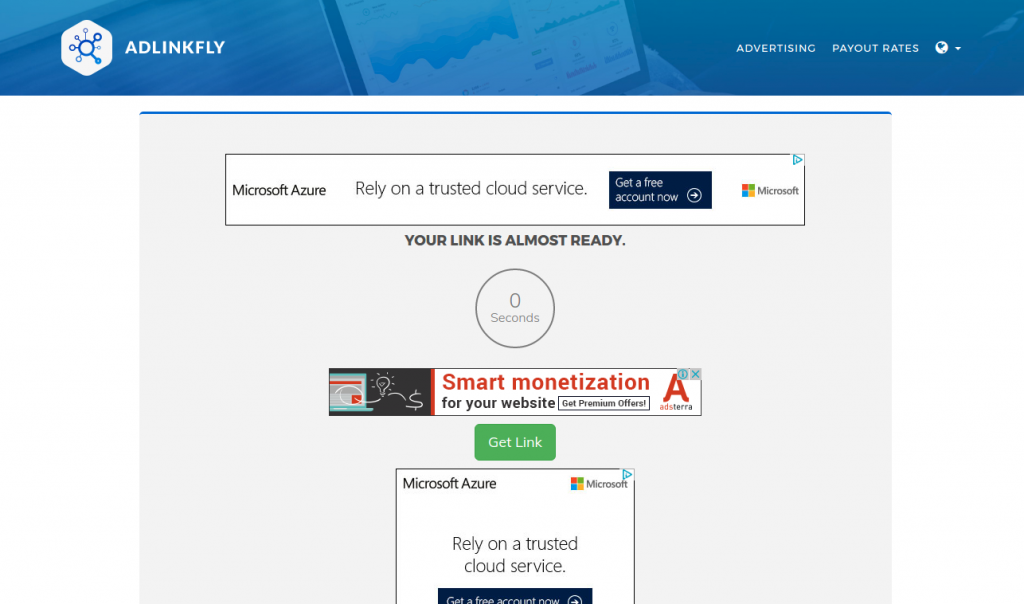Click 'Get a free account now' in the top ad

tap(660, 190)
